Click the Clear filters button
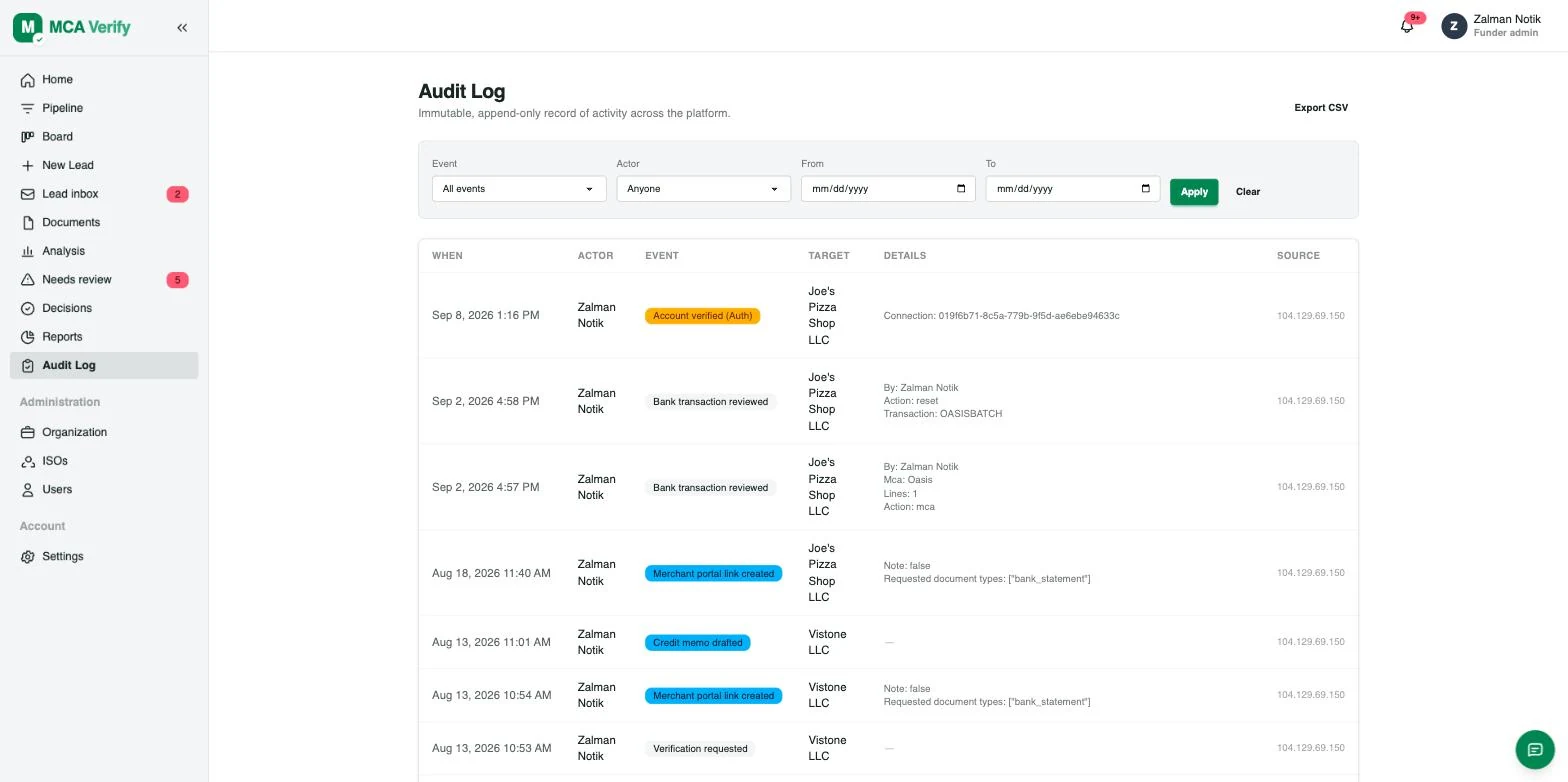The image size is (1568, 782). click(x=1248, y=191)
